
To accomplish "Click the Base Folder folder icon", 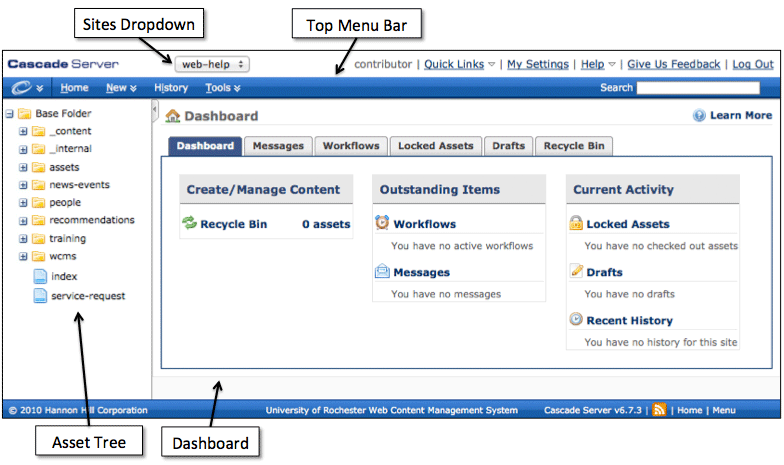I will (x=24, y=114).
